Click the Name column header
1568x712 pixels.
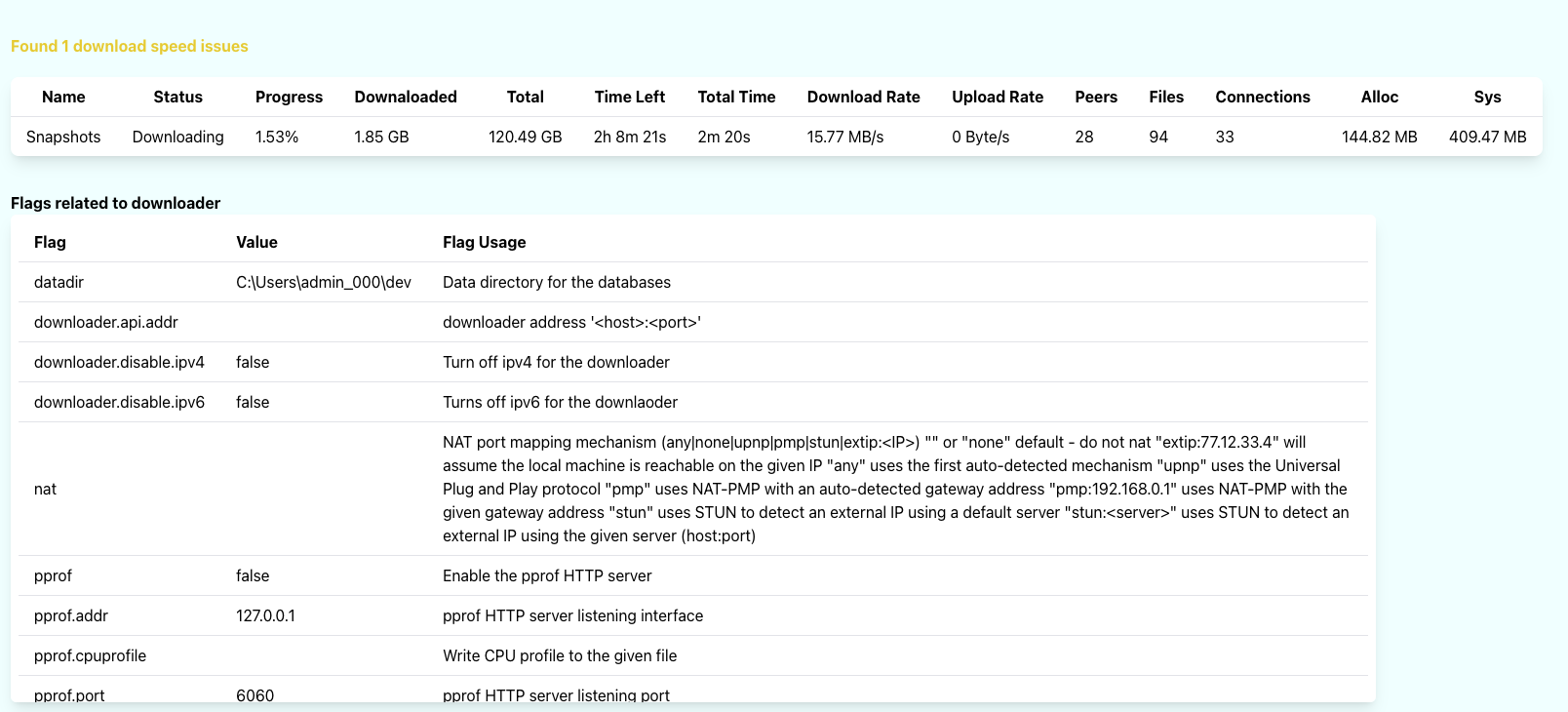tap(63, 97)
